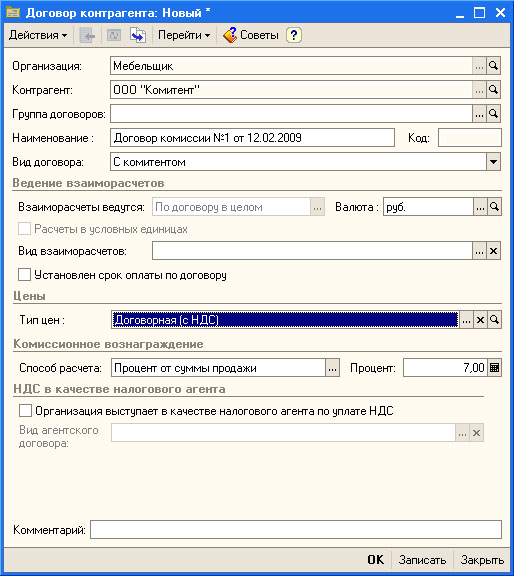Screen dimensions: 514x576
Task: Click the magnifier icon next to Контрагент
Action: click(493, 90)
